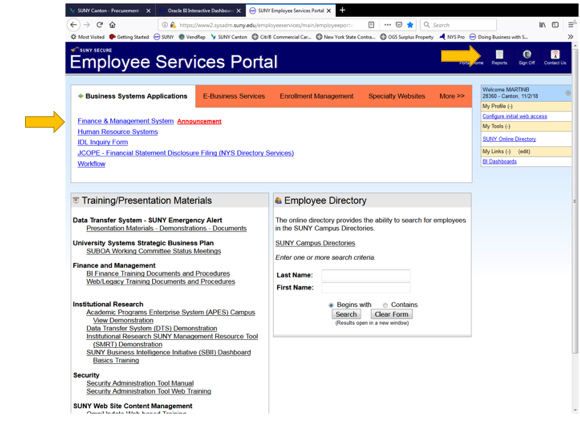
Task: Open the E-Business Services tab
Action: pyautogui.click(x=234, y=96)
